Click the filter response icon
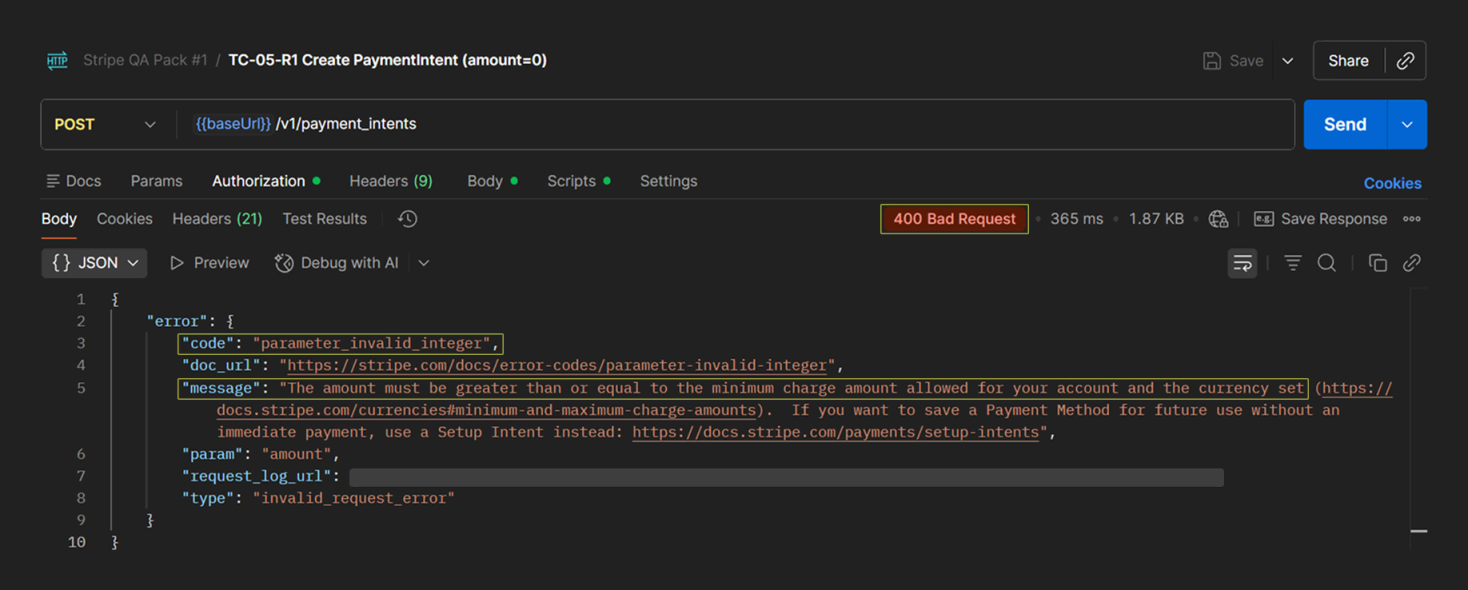This screenshot has height=590, width=1468. click(x=1293, y=263)
